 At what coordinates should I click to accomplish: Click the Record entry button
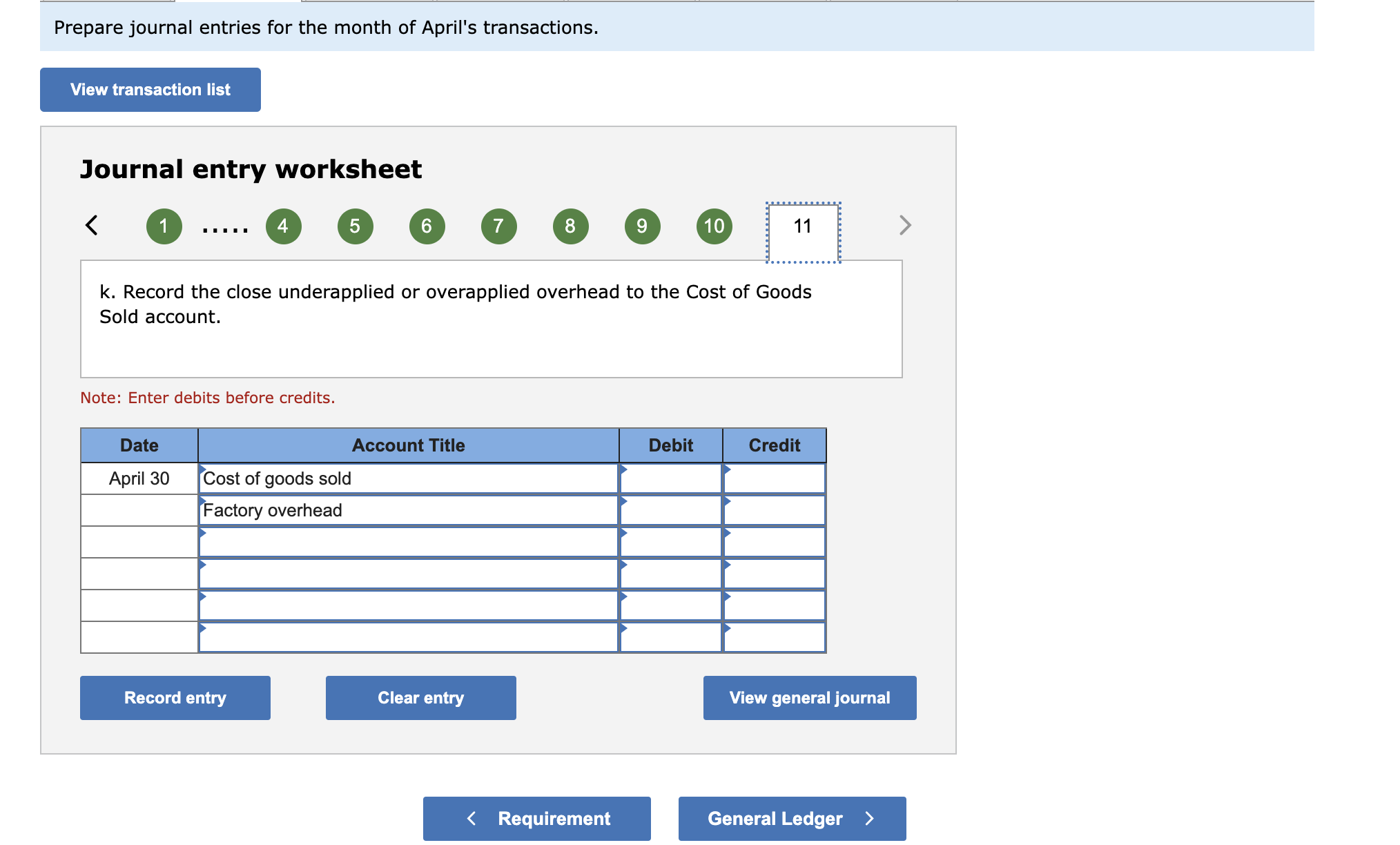(175, 697)
